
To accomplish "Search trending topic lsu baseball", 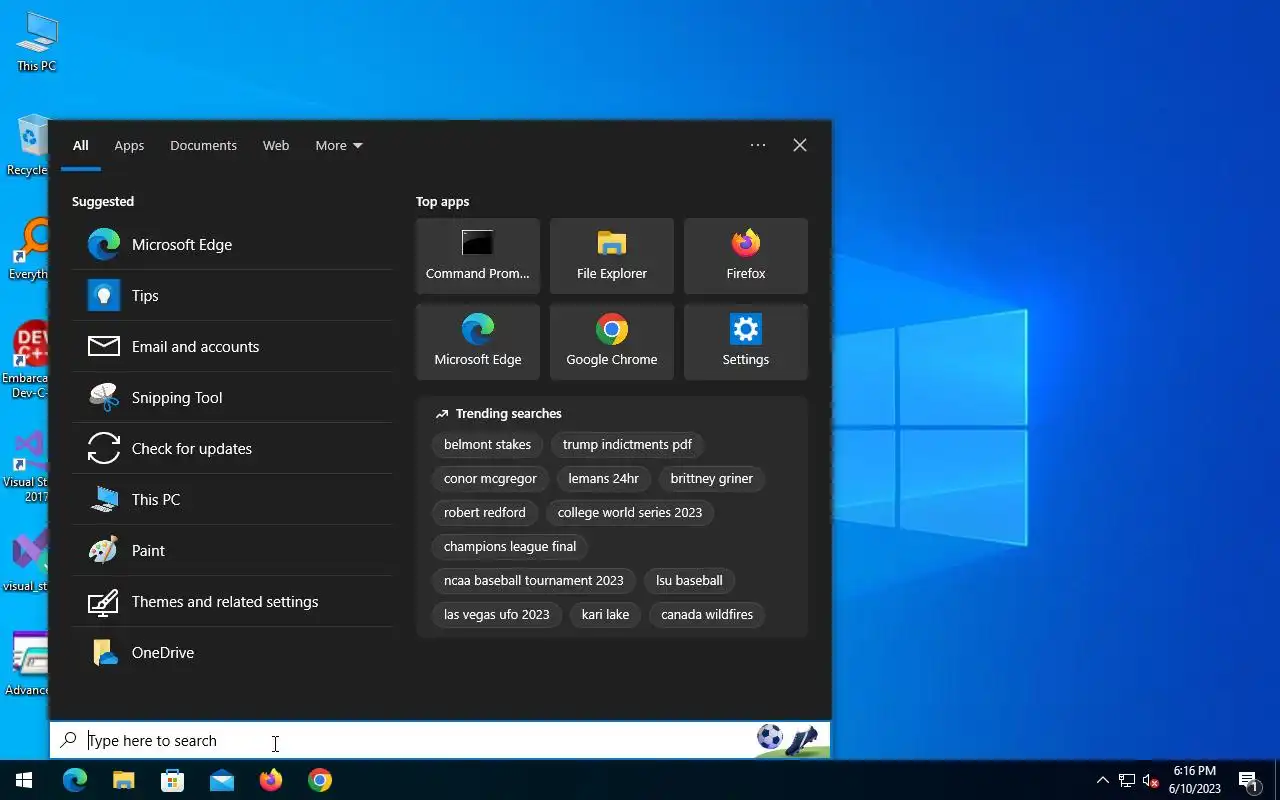I will (689, 580).
